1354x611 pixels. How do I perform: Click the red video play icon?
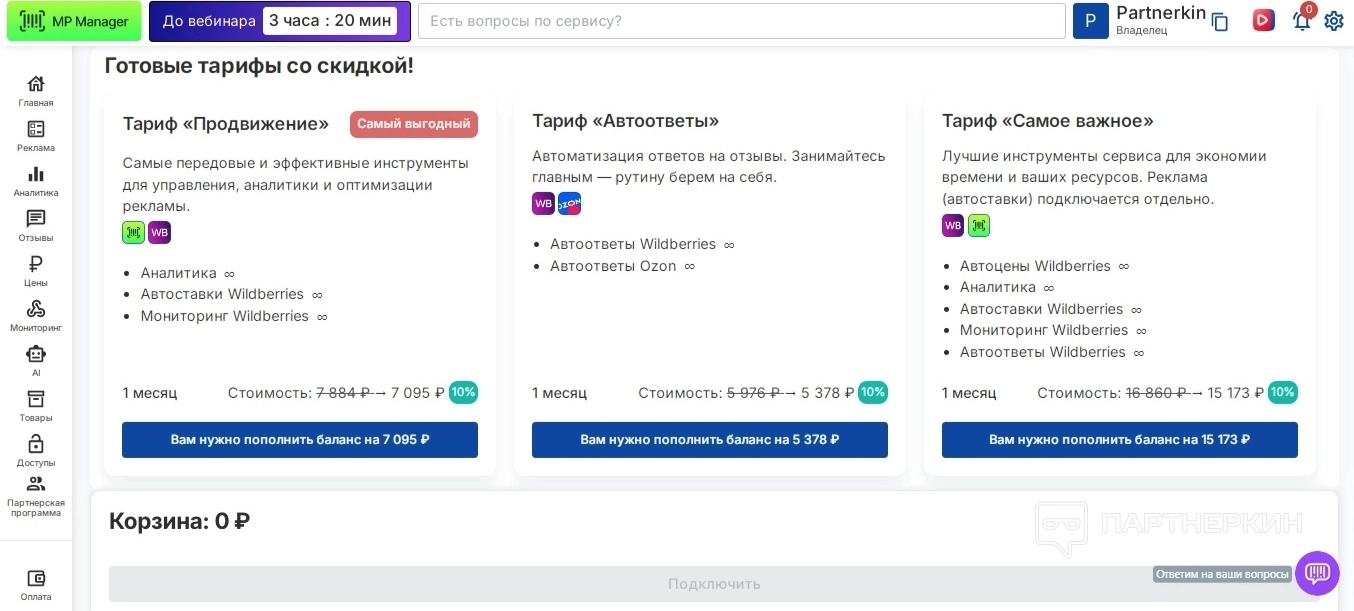click(x=1264, y=20)
